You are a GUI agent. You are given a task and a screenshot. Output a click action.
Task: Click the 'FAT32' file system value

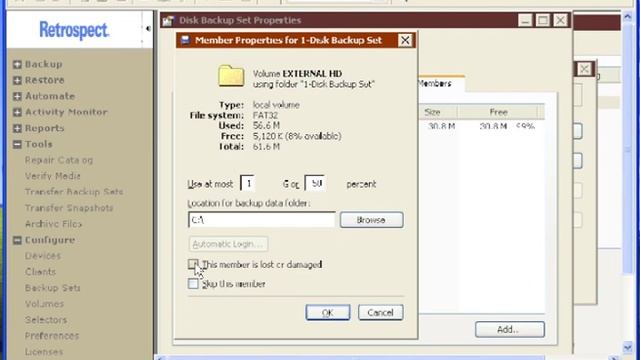(265, 116)
